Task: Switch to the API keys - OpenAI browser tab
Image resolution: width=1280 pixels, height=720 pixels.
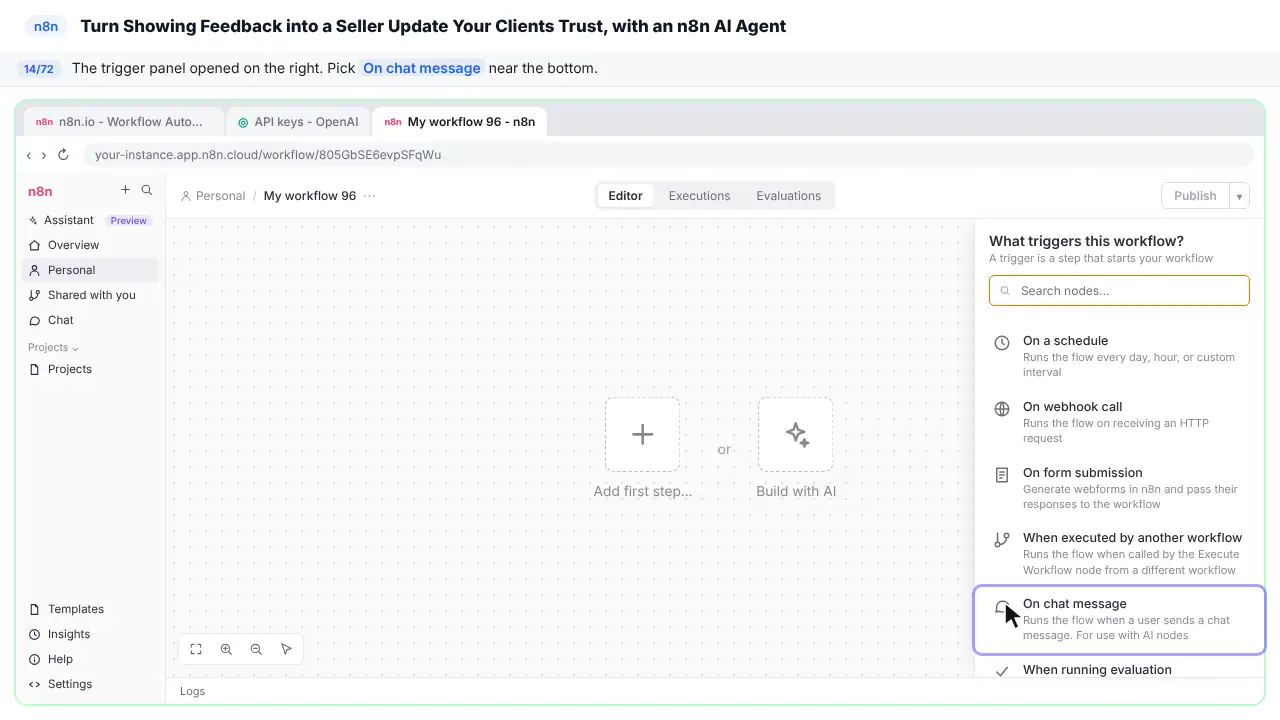Action: coord(298,122)
